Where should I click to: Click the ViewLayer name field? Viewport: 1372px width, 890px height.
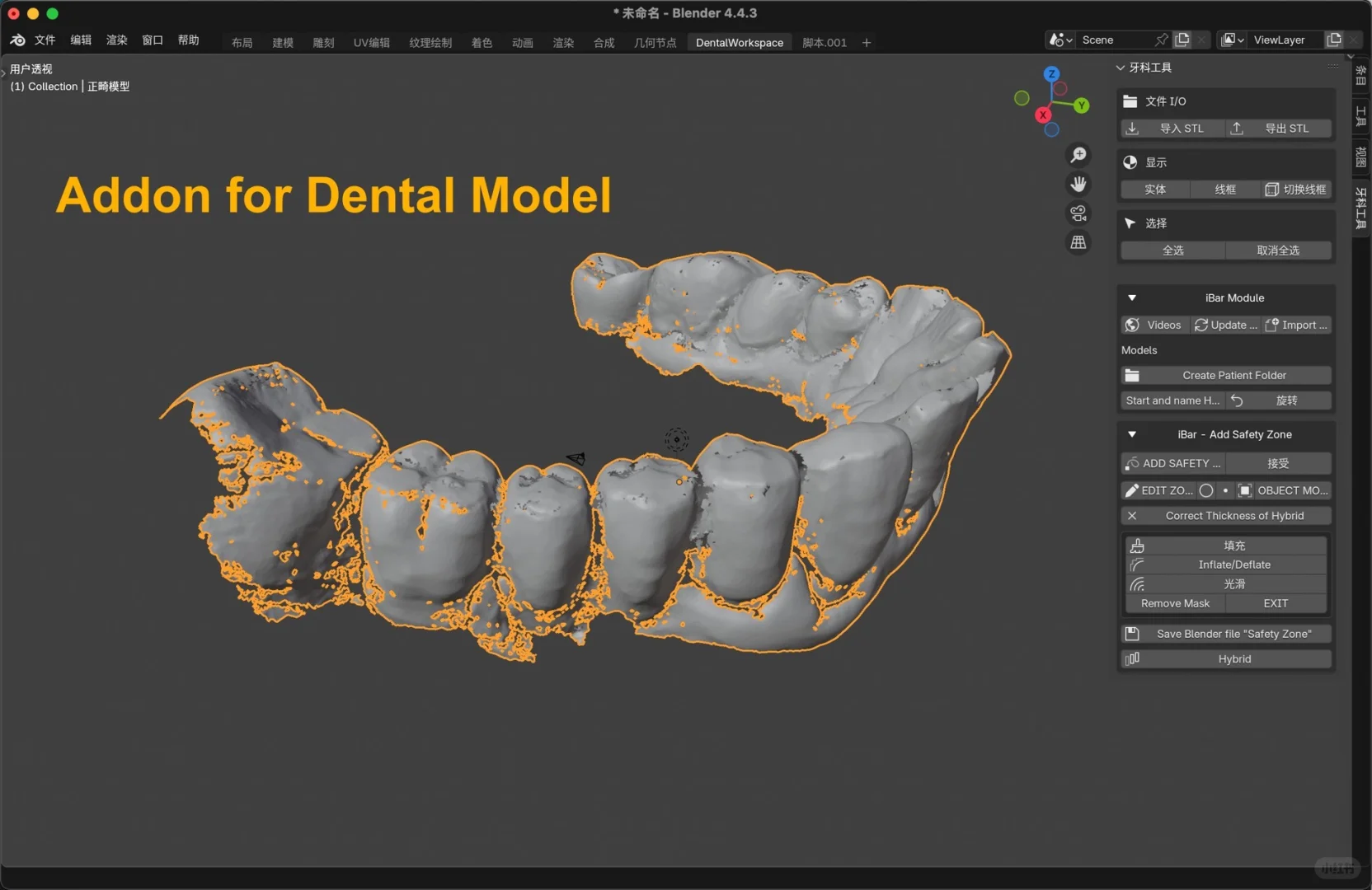1285,40
